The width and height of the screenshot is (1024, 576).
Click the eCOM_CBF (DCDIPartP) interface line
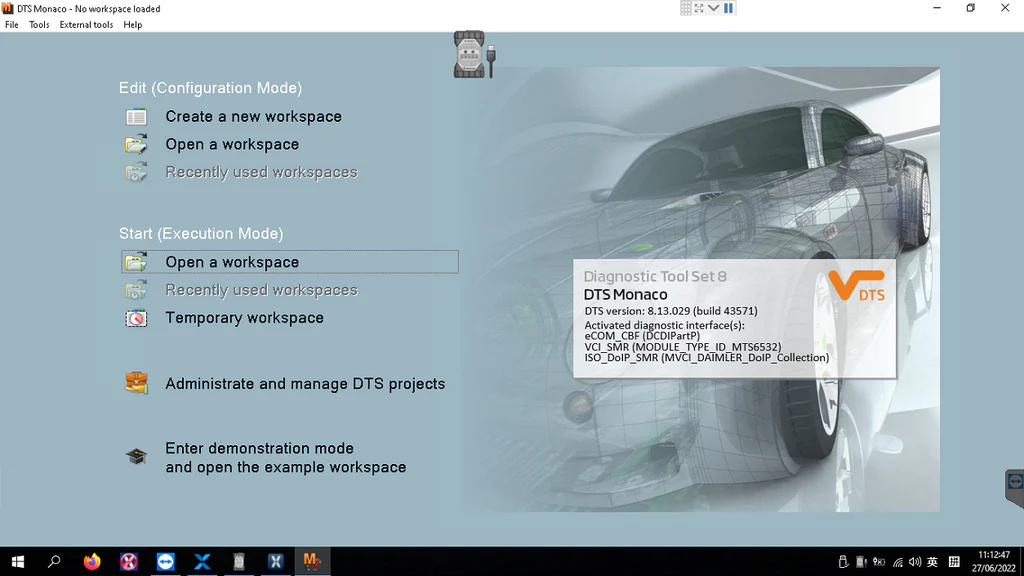[x=642, y=336]
